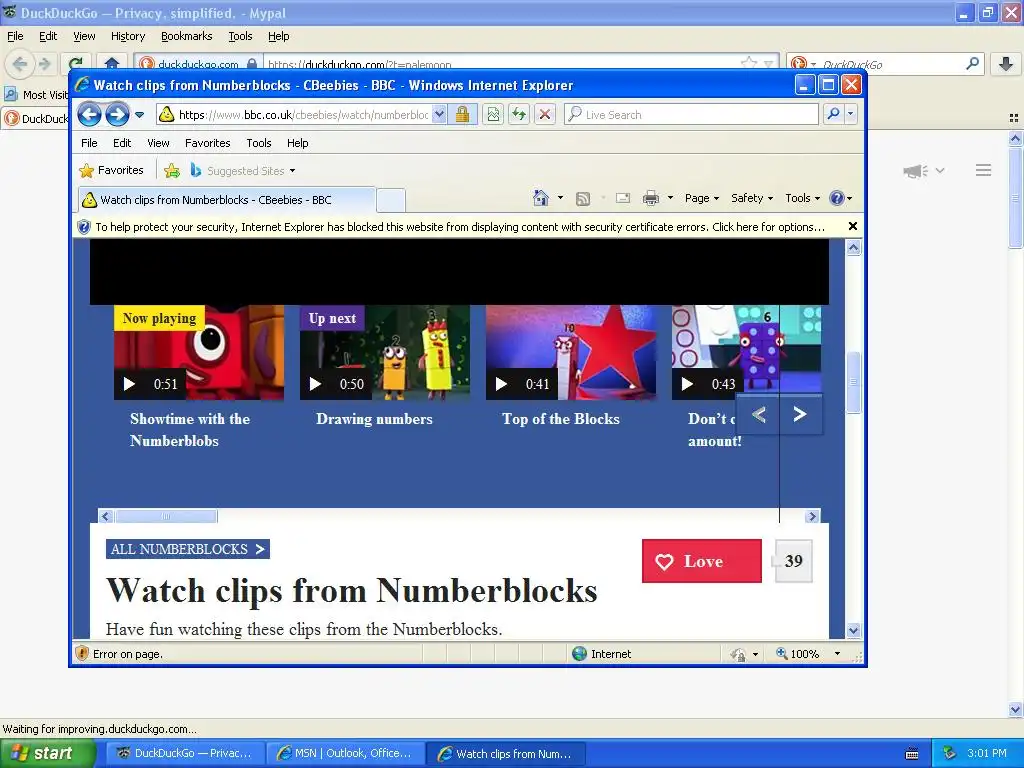Click the IE page scroll-up arrow
1024x768 pixels.
click(x=854, y=248)
